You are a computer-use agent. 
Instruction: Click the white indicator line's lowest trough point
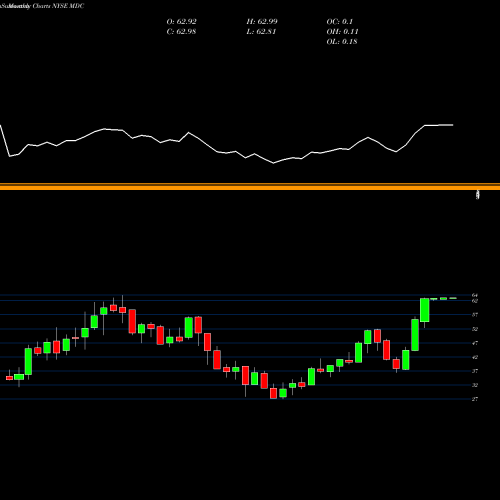(x=274, y=163)
